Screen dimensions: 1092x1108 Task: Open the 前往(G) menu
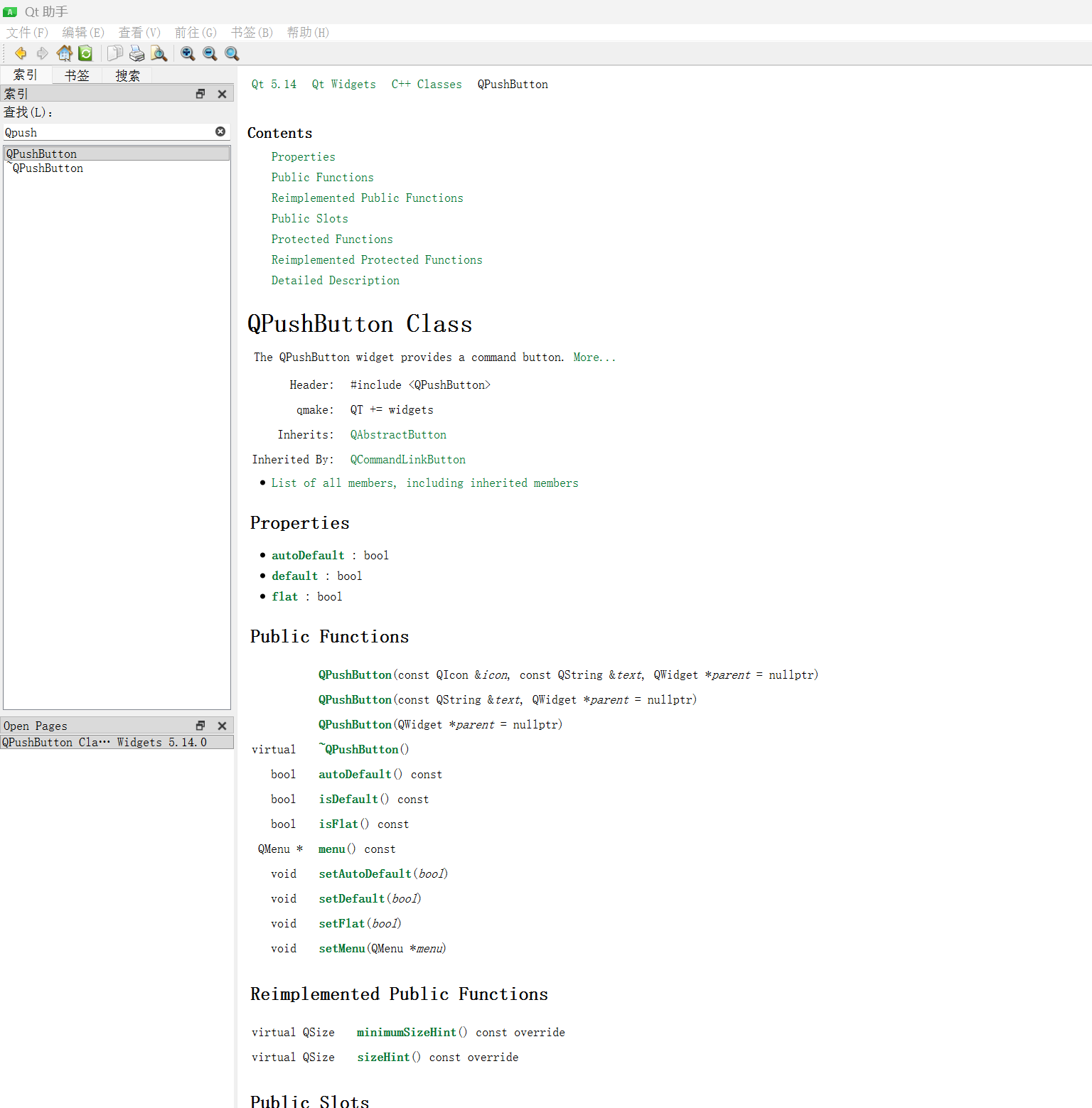coord(196,33)
